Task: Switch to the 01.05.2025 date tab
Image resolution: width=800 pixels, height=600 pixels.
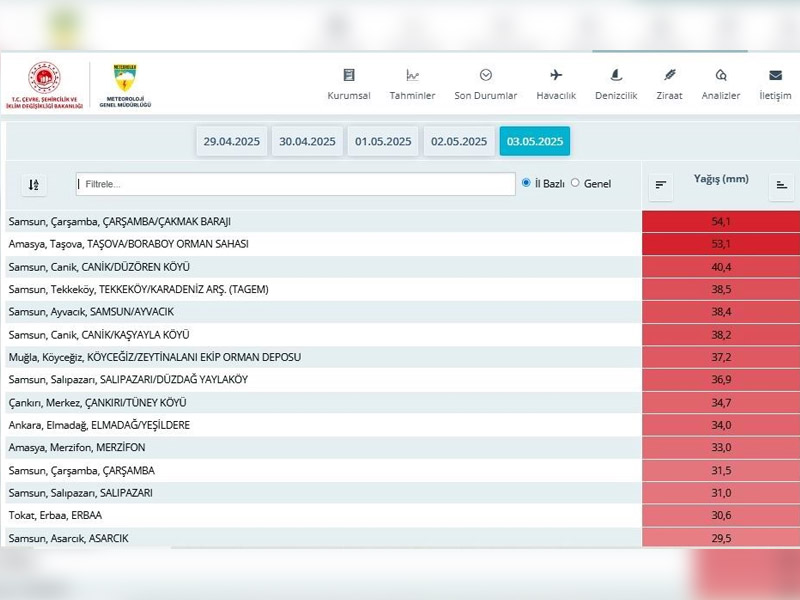Action: point(383,141)
